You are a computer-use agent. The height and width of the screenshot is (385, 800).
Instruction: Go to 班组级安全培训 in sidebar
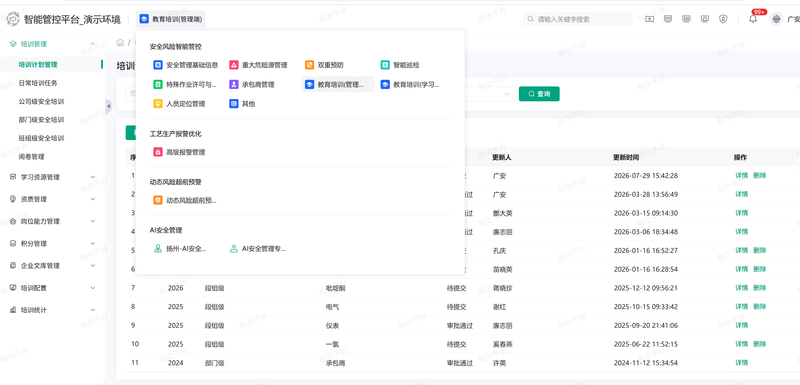click(x=41, y=138)
